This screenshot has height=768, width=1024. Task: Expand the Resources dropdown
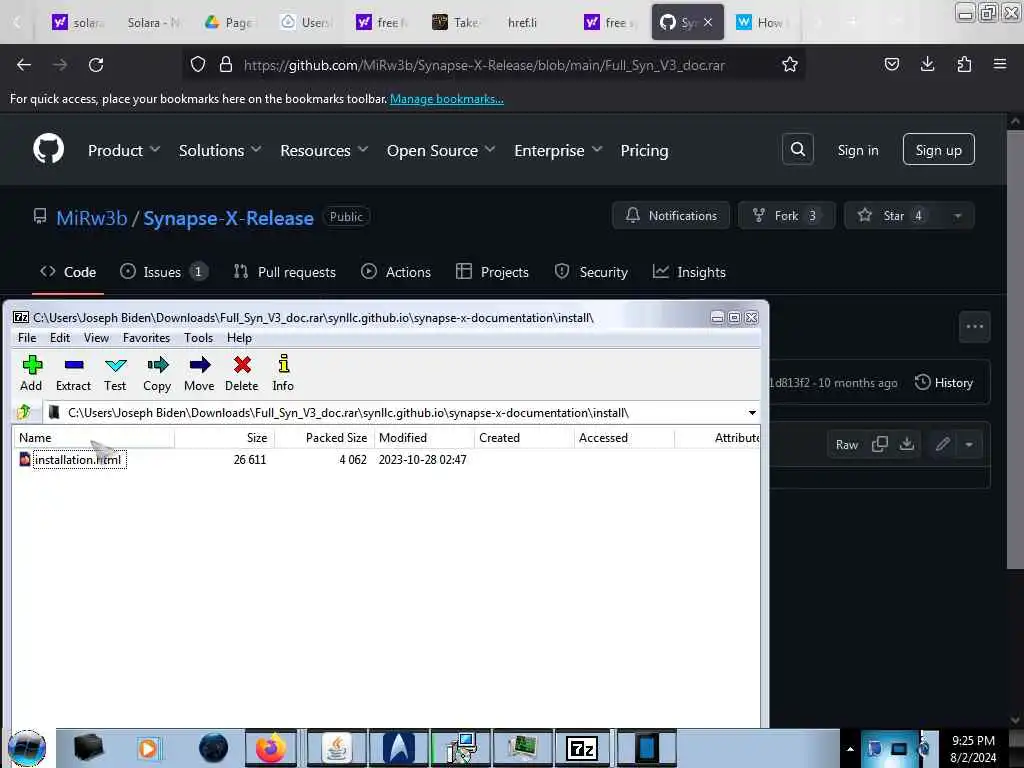coord(324,150)
